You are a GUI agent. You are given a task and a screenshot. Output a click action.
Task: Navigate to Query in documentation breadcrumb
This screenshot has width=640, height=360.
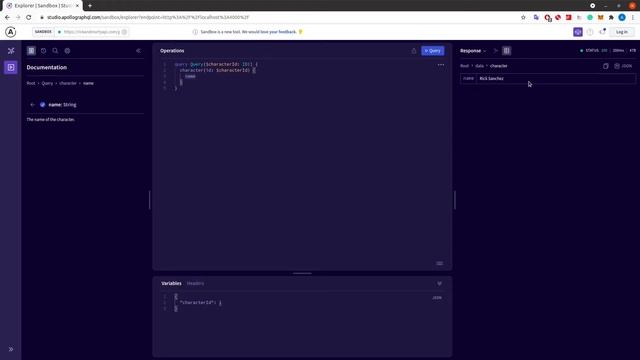[47, 83]
